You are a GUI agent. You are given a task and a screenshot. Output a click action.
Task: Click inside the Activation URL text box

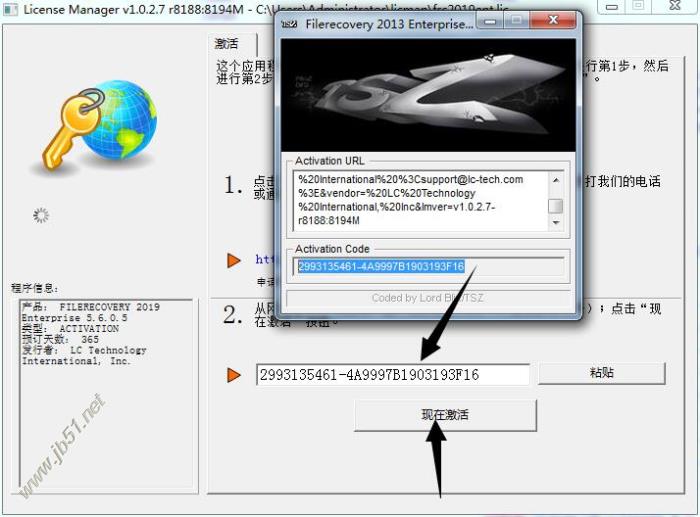[x=421, y=200]
